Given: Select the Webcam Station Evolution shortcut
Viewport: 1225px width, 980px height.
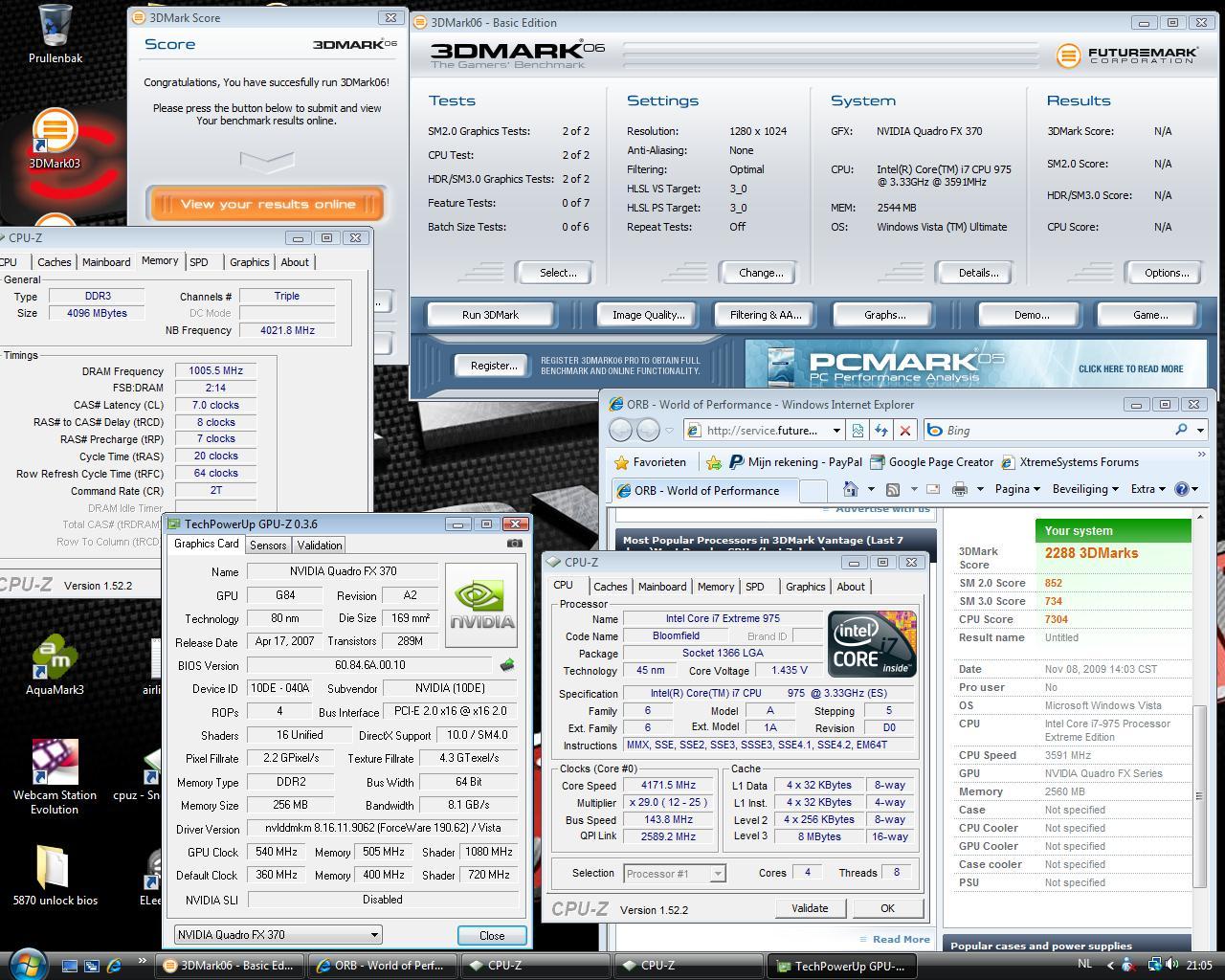Looking at the screenshot, I should (x=55, y=777).
